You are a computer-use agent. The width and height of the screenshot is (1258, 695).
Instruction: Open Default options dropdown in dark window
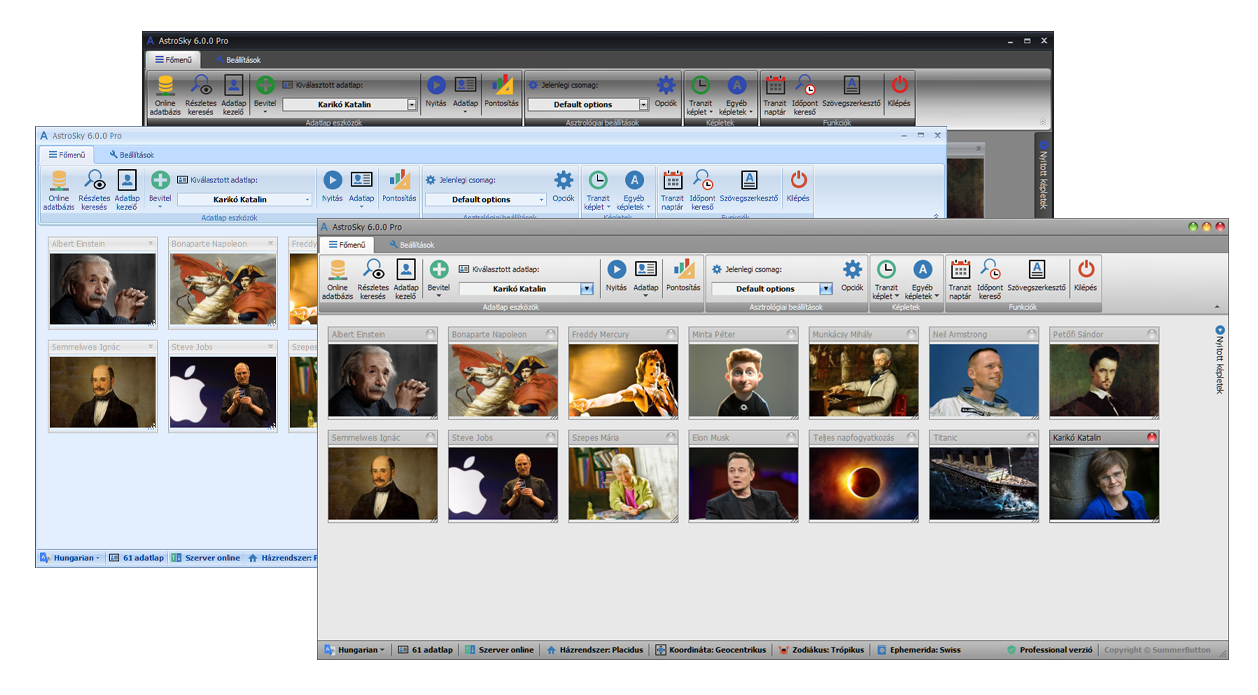pos(644,104)
